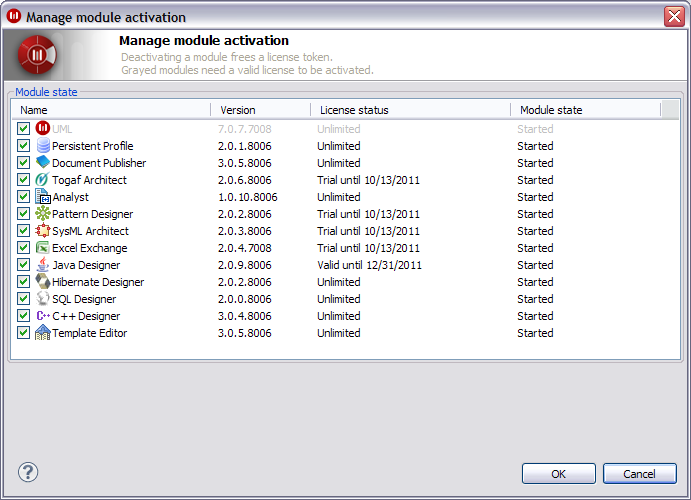
Task: Confirm changes with the OK button
Action: pyautogui.click(x=558, y=474)
